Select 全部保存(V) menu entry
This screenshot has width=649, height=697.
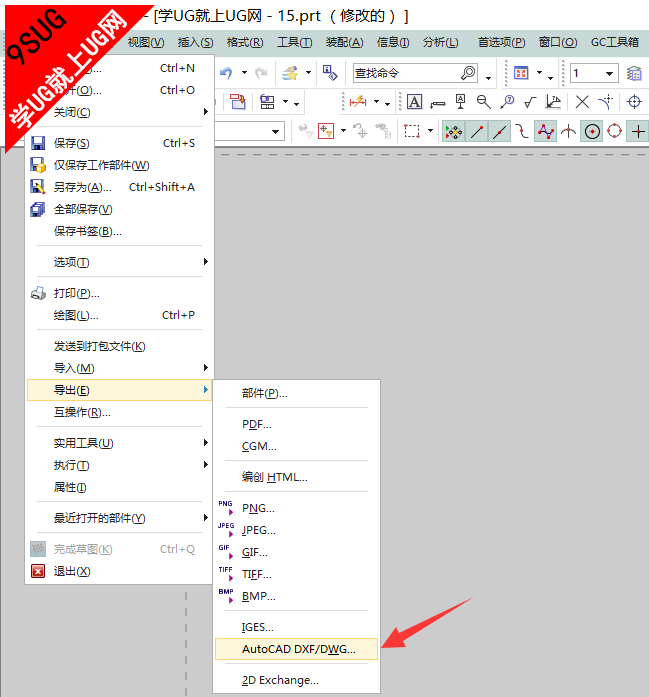point(119,209)
